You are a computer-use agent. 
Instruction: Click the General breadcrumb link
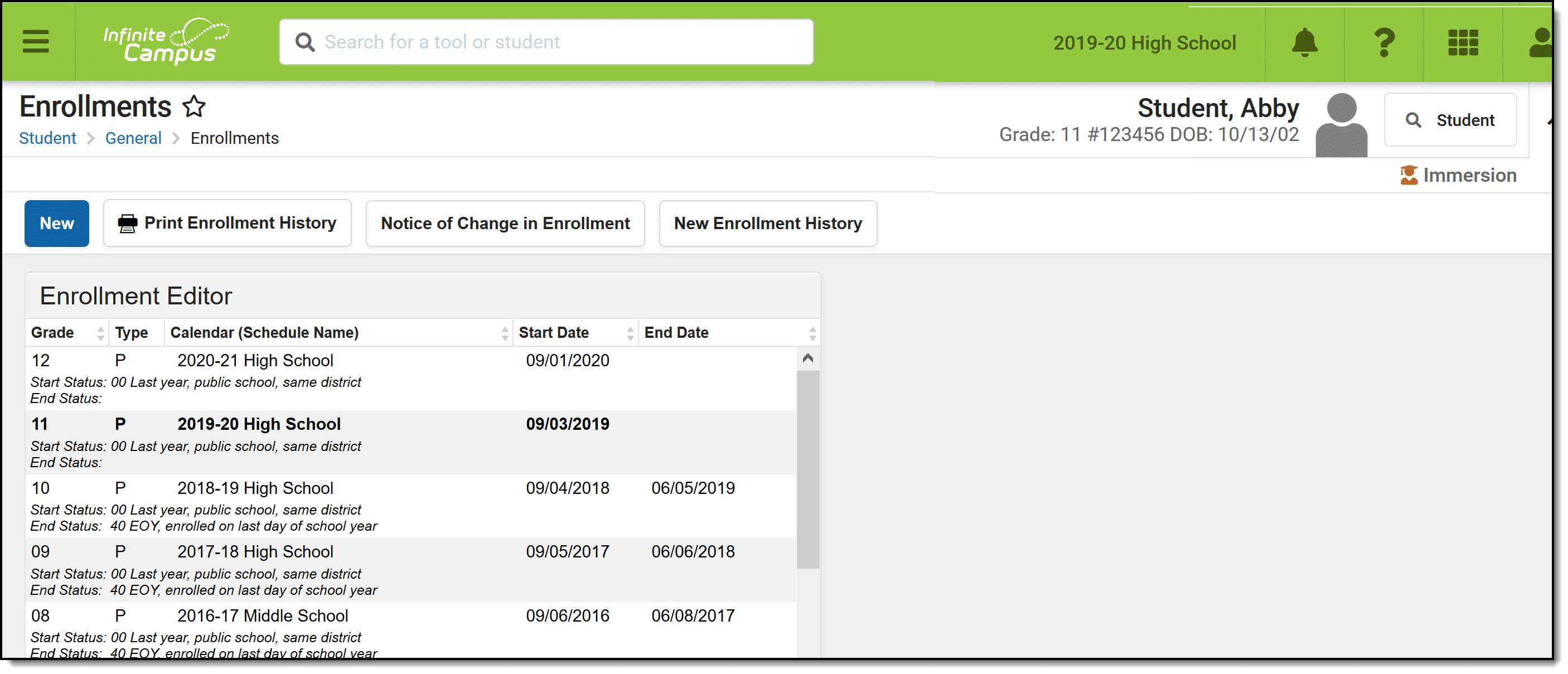click(x=134, y=138)
